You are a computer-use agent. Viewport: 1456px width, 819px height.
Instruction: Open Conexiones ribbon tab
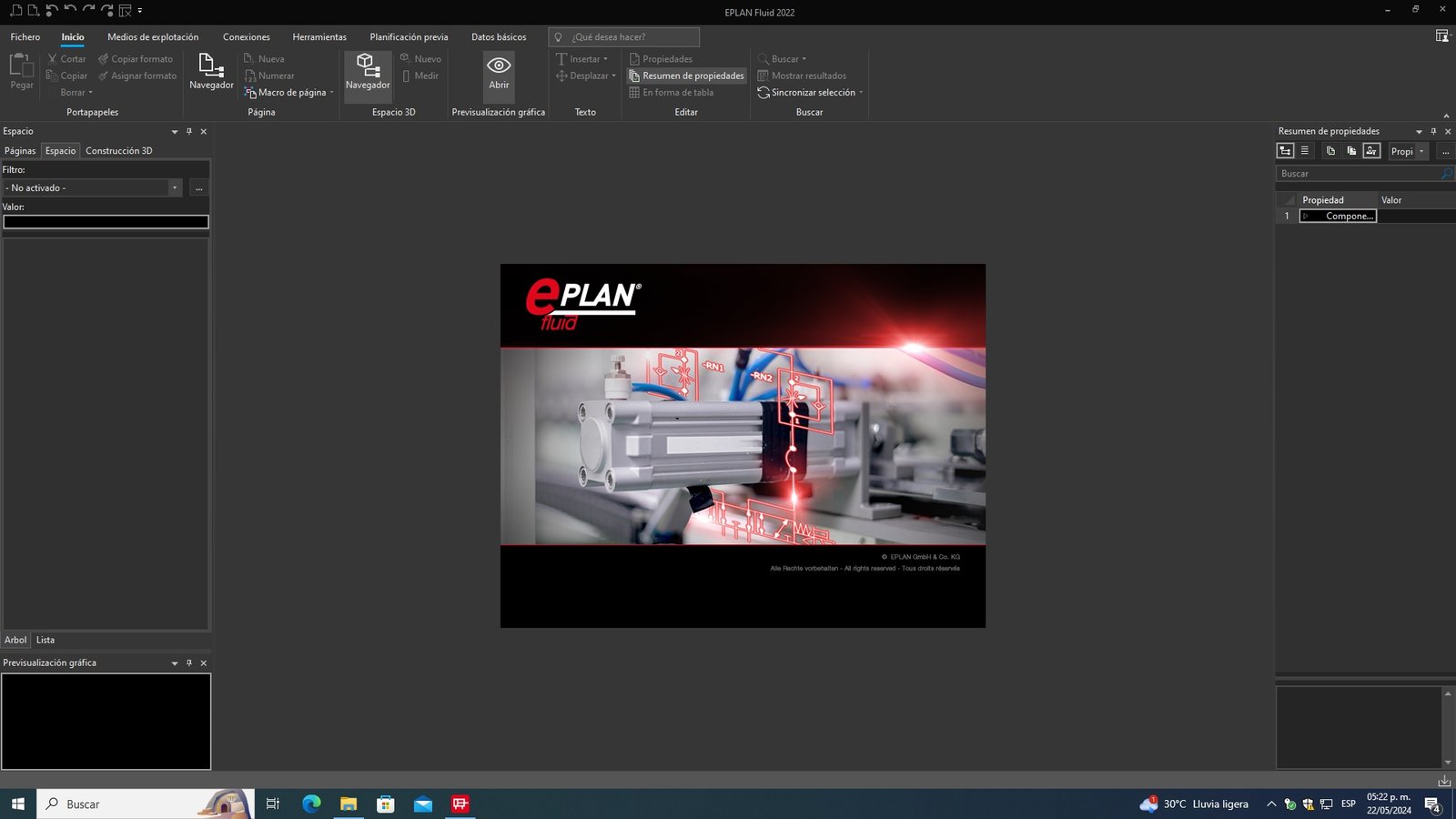[x=247, y=37]
